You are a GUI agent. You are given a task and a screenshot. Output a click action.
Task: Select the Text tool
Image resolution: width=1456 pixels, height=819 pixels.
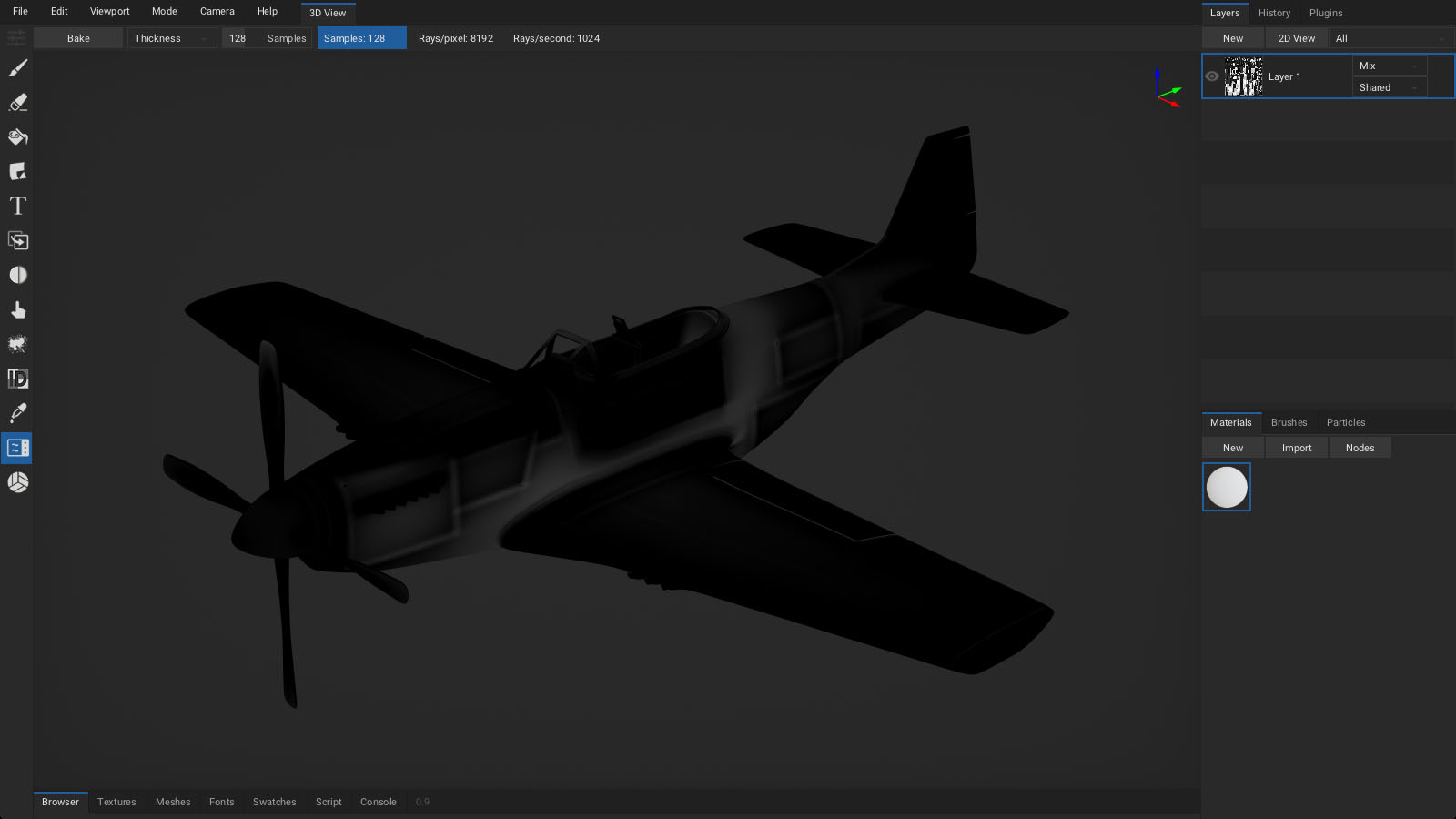pos(18,207)
